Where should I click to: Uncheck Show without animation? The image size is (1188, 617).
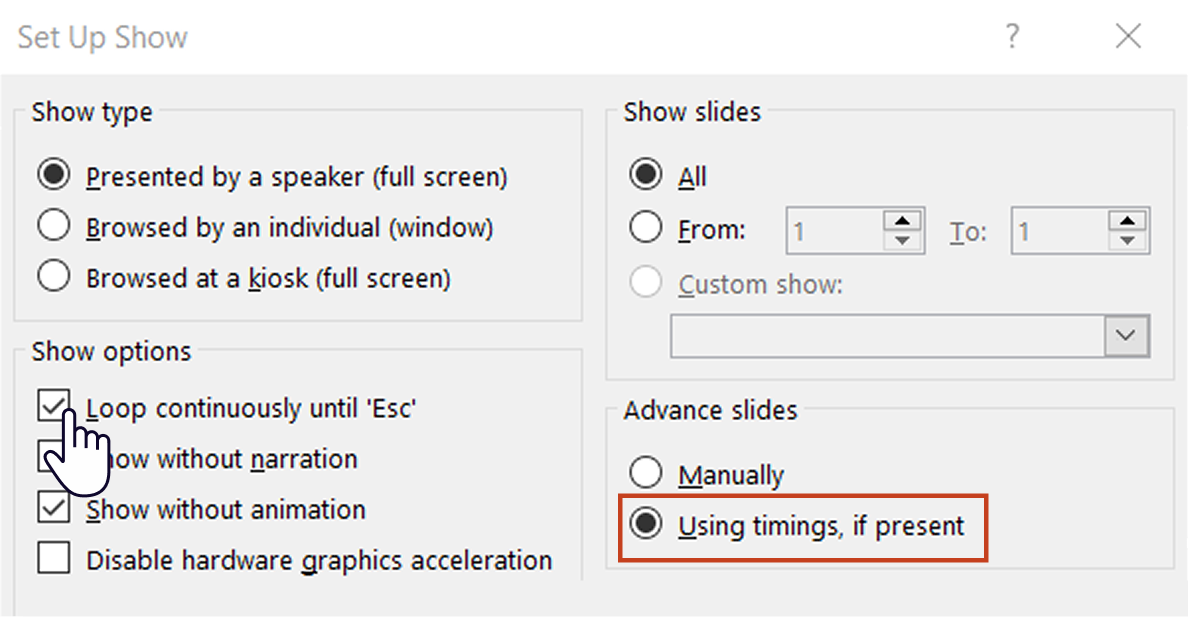(x=53, y=507)
